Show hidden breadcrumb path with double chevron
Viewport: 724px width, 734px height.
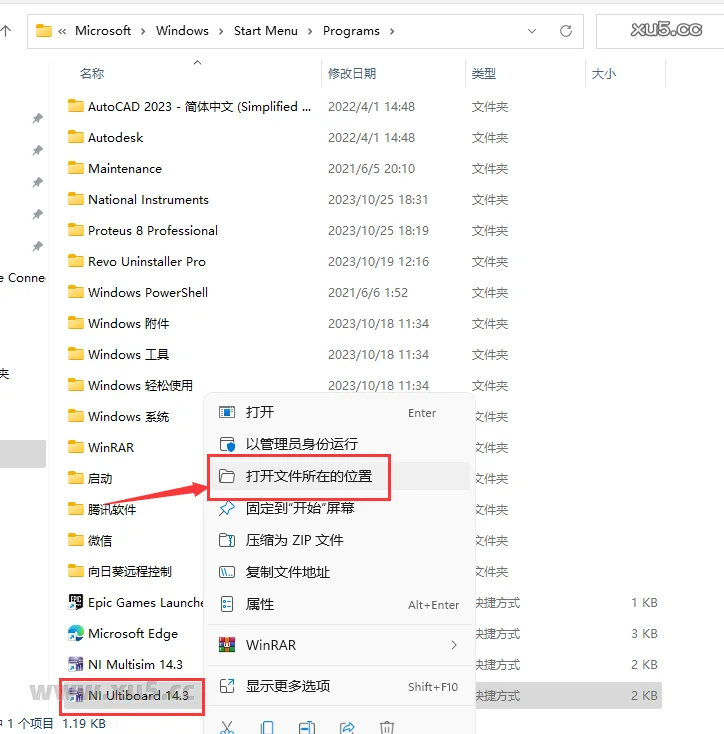click(62, 31)
